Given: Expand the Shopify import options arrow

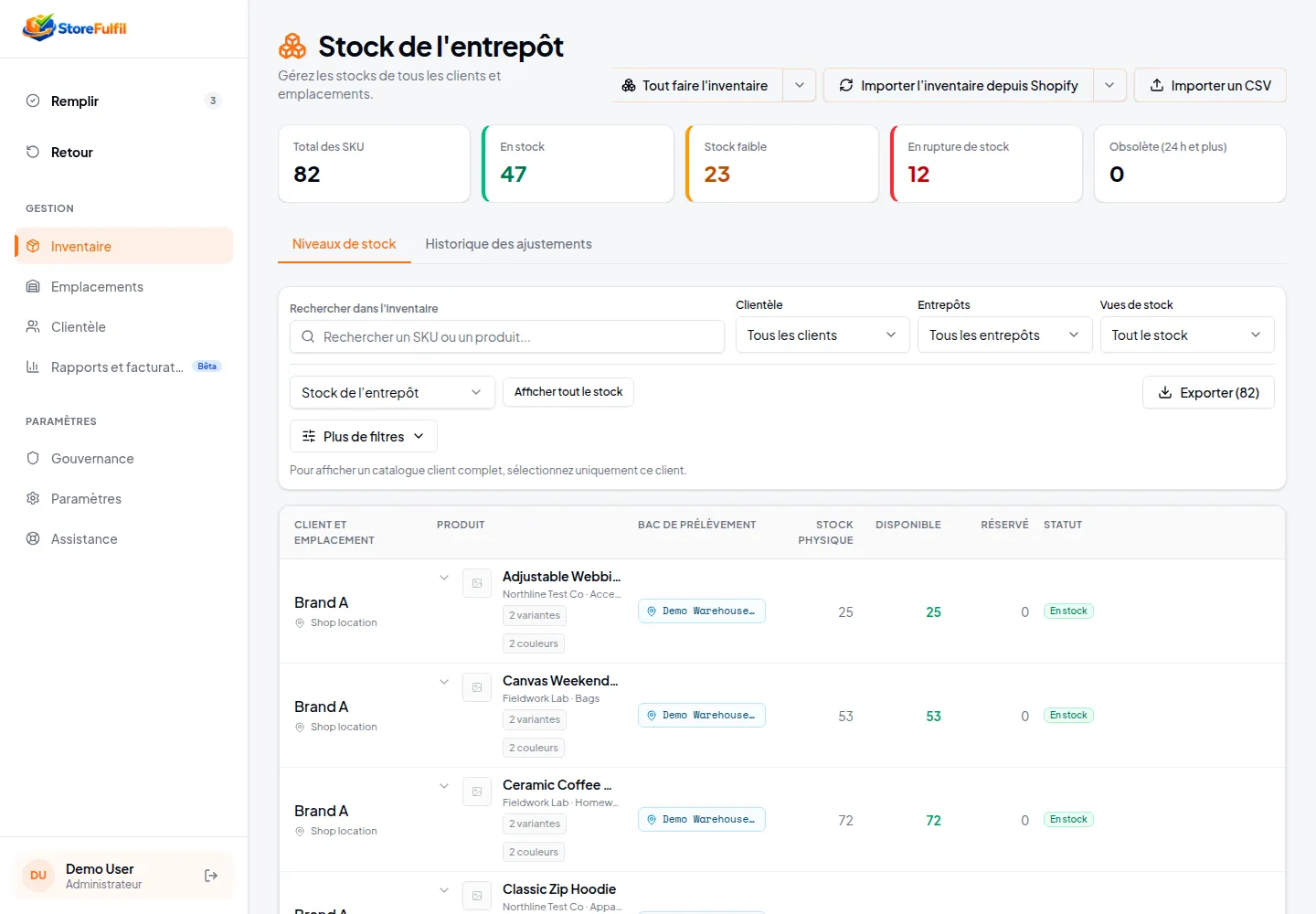Looking at the screenshot, I should pyautogui.click(x=1109, y=85).
